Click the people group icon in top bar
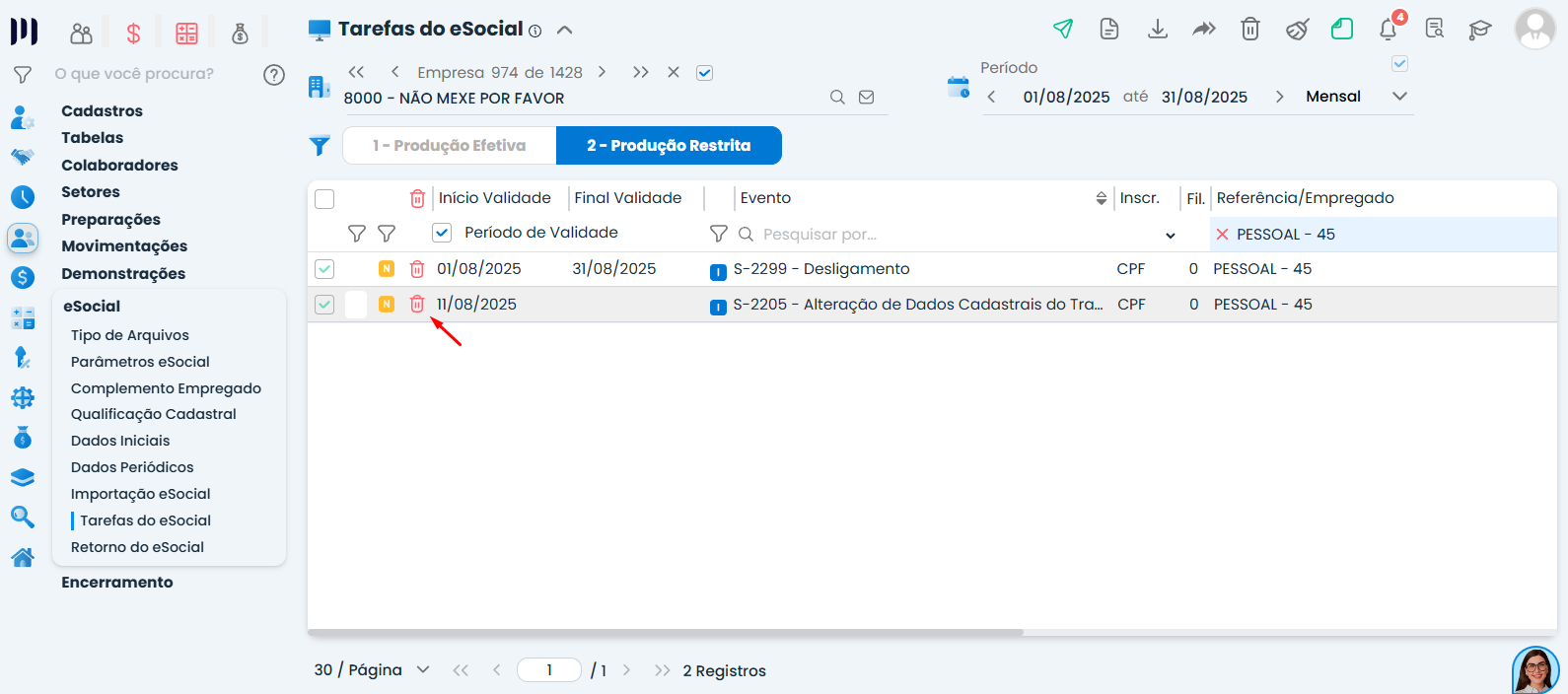Image resolution: width=1568 pixels, height=694 pixels. click(81, 34)
